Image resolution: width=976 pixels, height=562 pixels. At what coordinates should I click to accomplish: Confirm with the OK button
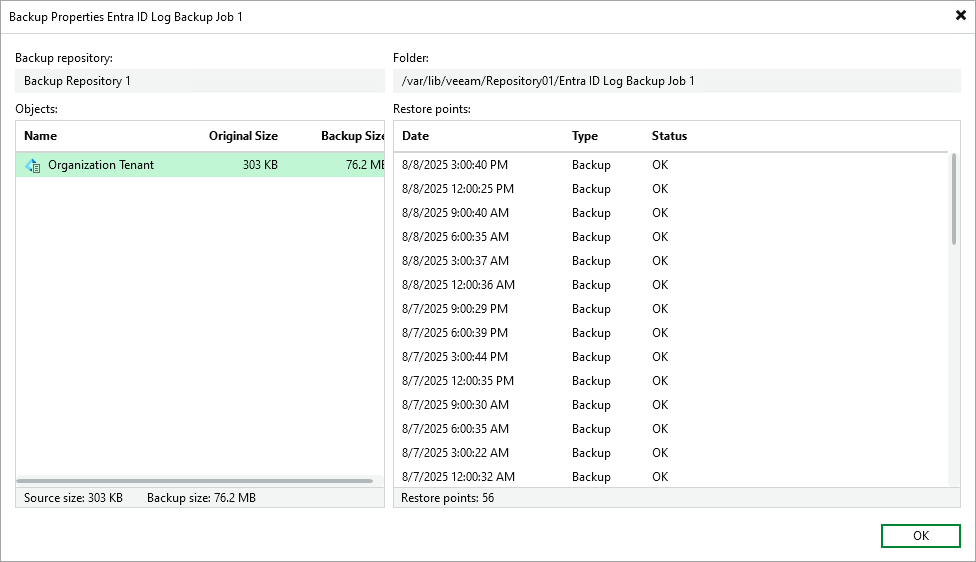pos(921,536)
